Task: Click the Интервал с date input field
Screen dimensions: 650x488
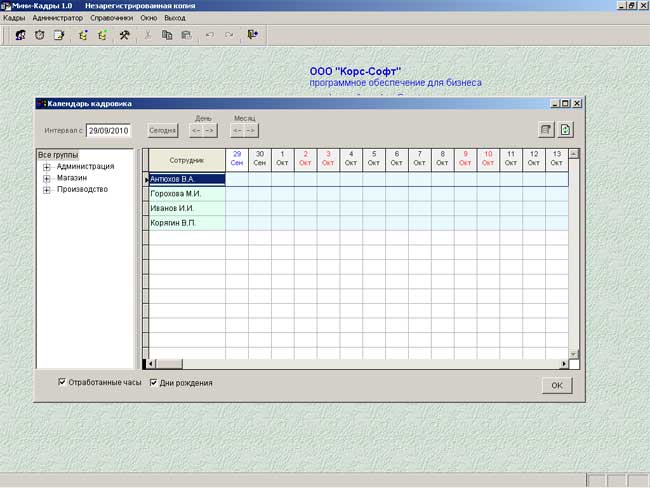Action: coord(109,131)
